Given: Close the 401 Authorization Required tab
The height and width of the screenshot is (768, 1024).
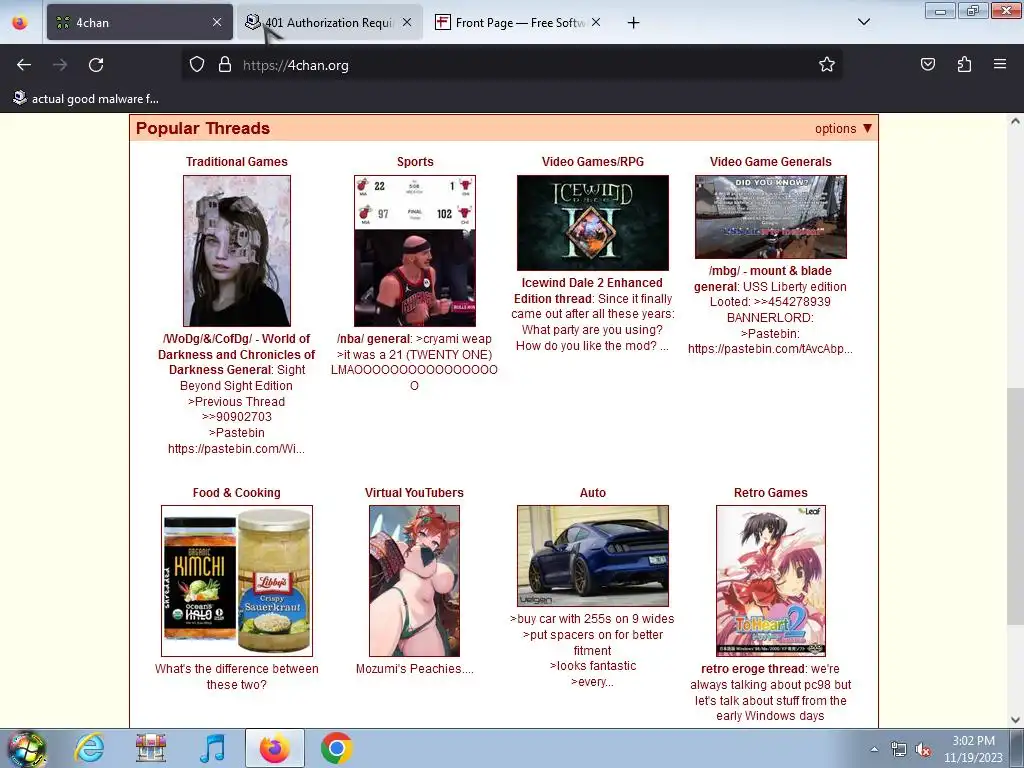Looking at the screenshot, I should point(407,22).
